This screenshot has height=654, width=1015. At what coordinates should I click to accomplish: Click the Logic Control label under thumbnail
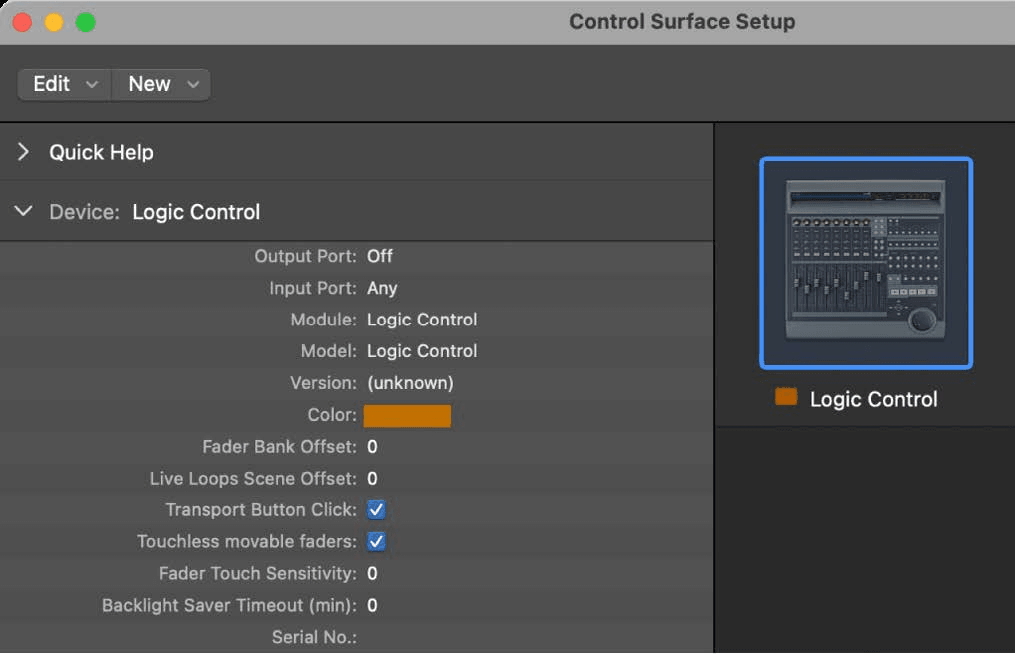click(x=873, y=400)
